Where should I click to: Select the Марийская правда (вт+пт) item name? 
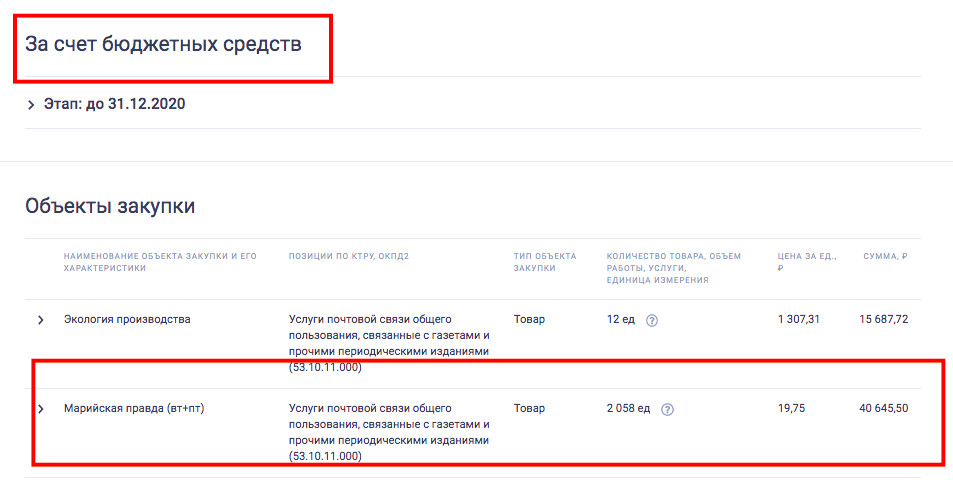tap(134, 408)
